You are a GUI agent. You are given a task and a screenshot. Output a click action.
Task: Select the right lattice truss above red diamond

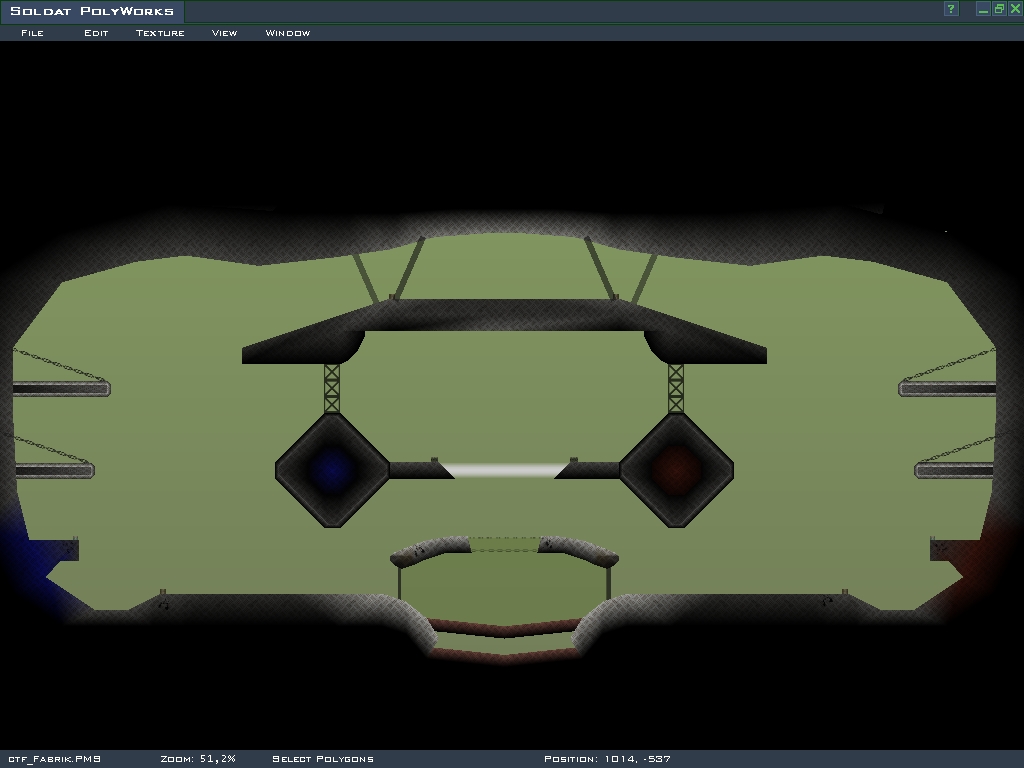pyautogui.click(x=676, y=388)
